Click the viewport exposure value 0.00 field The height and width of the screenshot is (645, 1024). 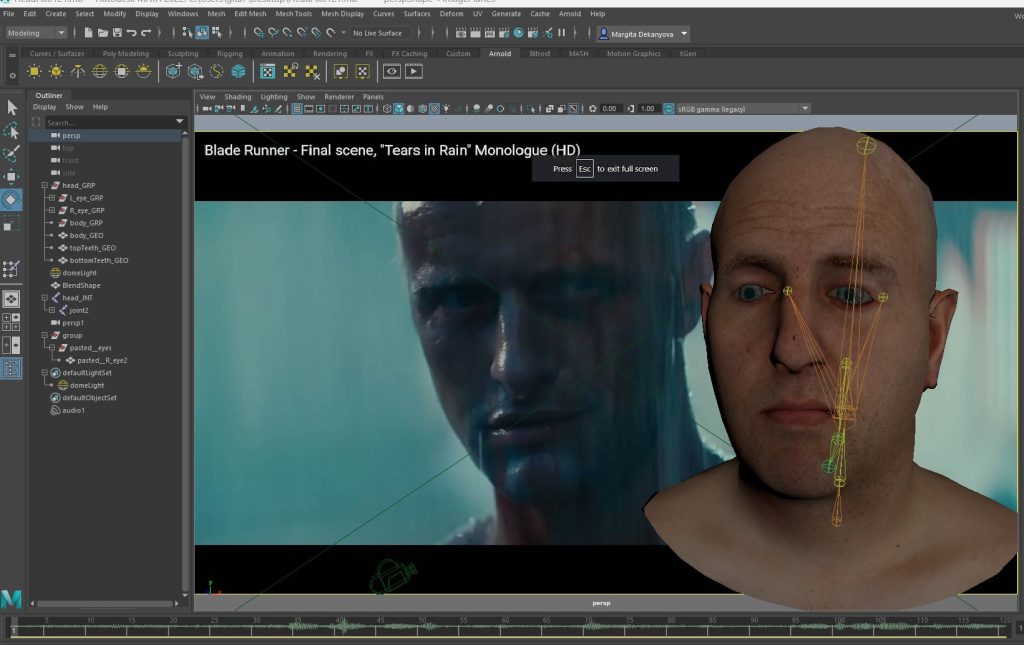(x=609, y=109)
